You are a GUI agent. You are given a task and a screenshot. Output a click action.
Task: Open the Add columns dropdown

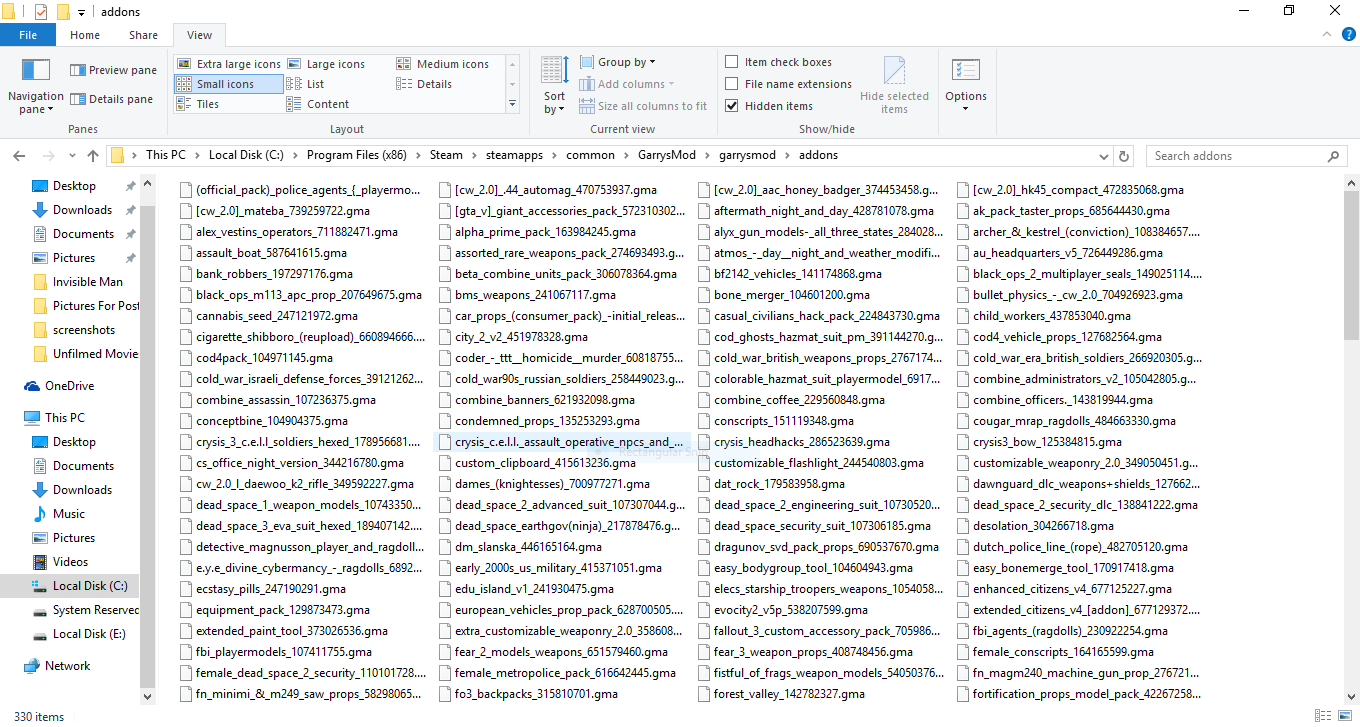coord(627,84)
